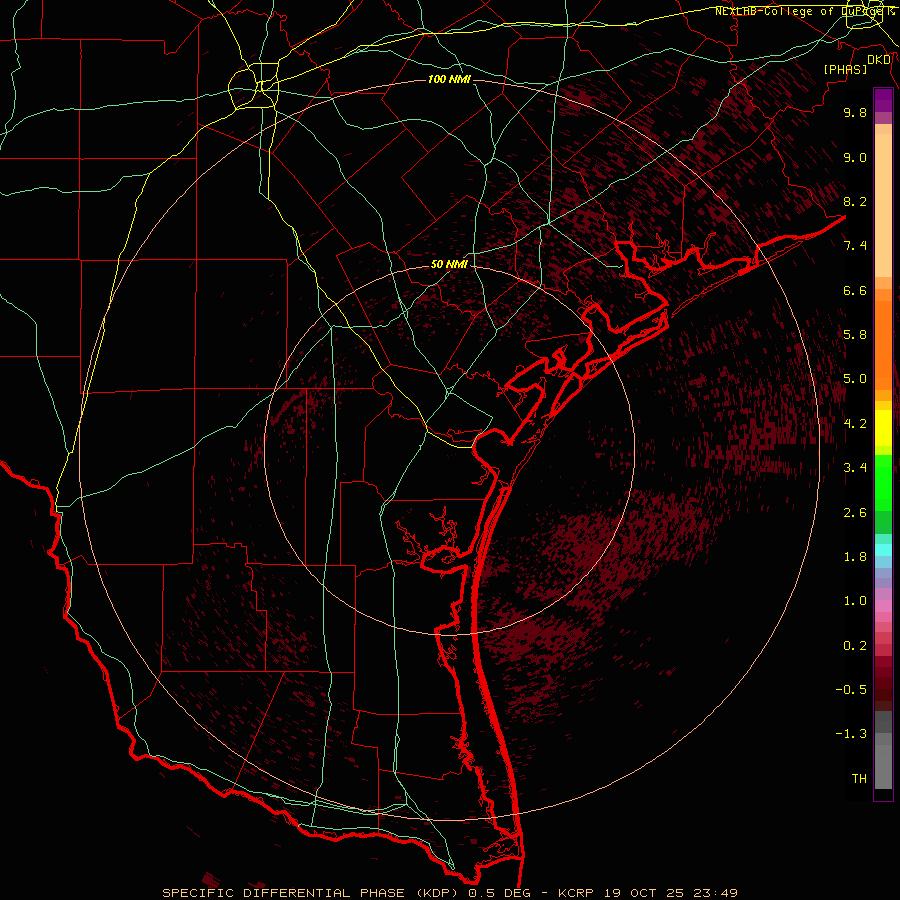Click the purple top of the color bar

pyautogui.click(x=883, y=100)
